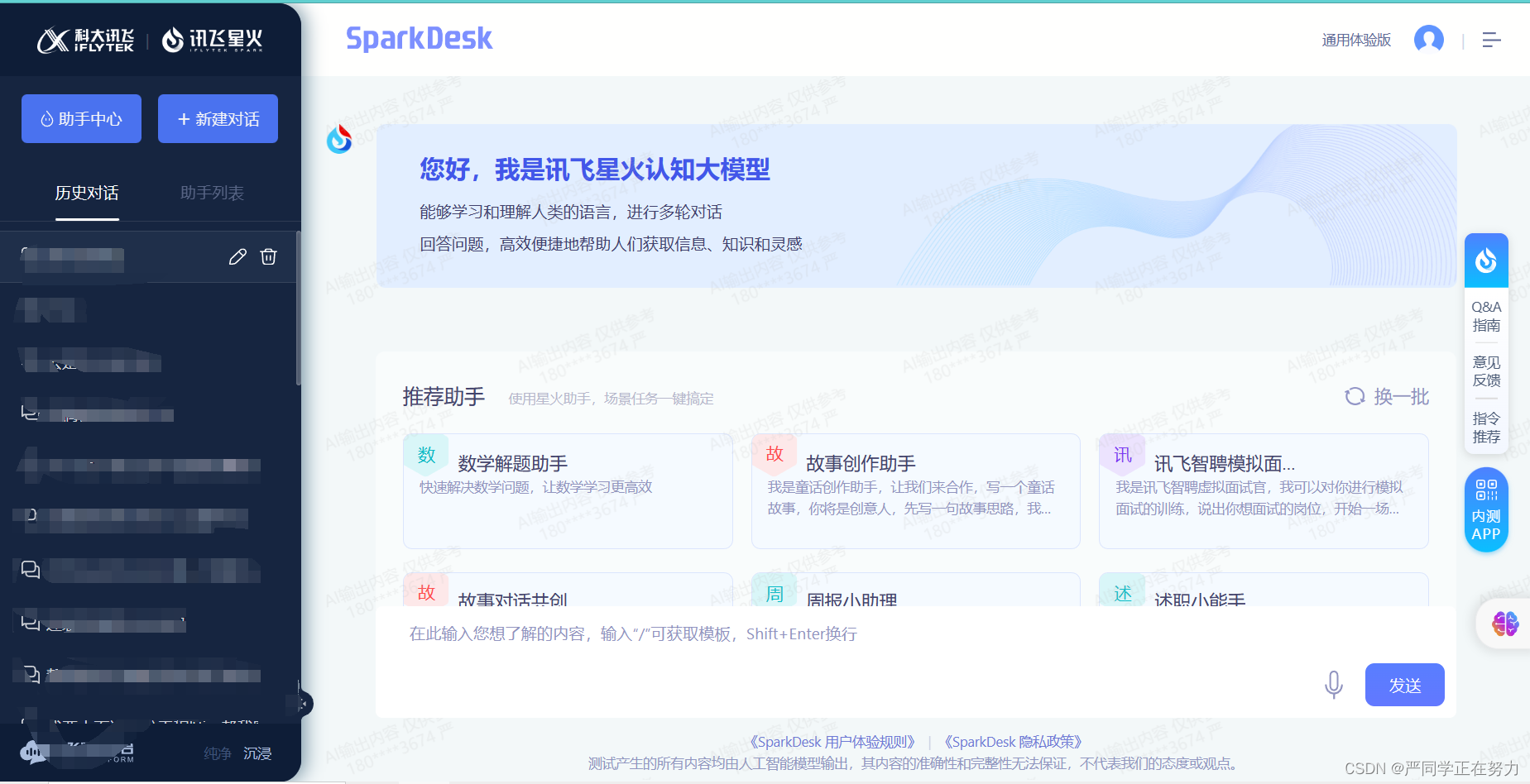Switch to the 历史对话 tab
The width and height of the screenshot is (1530, 784).
point(87,194)
